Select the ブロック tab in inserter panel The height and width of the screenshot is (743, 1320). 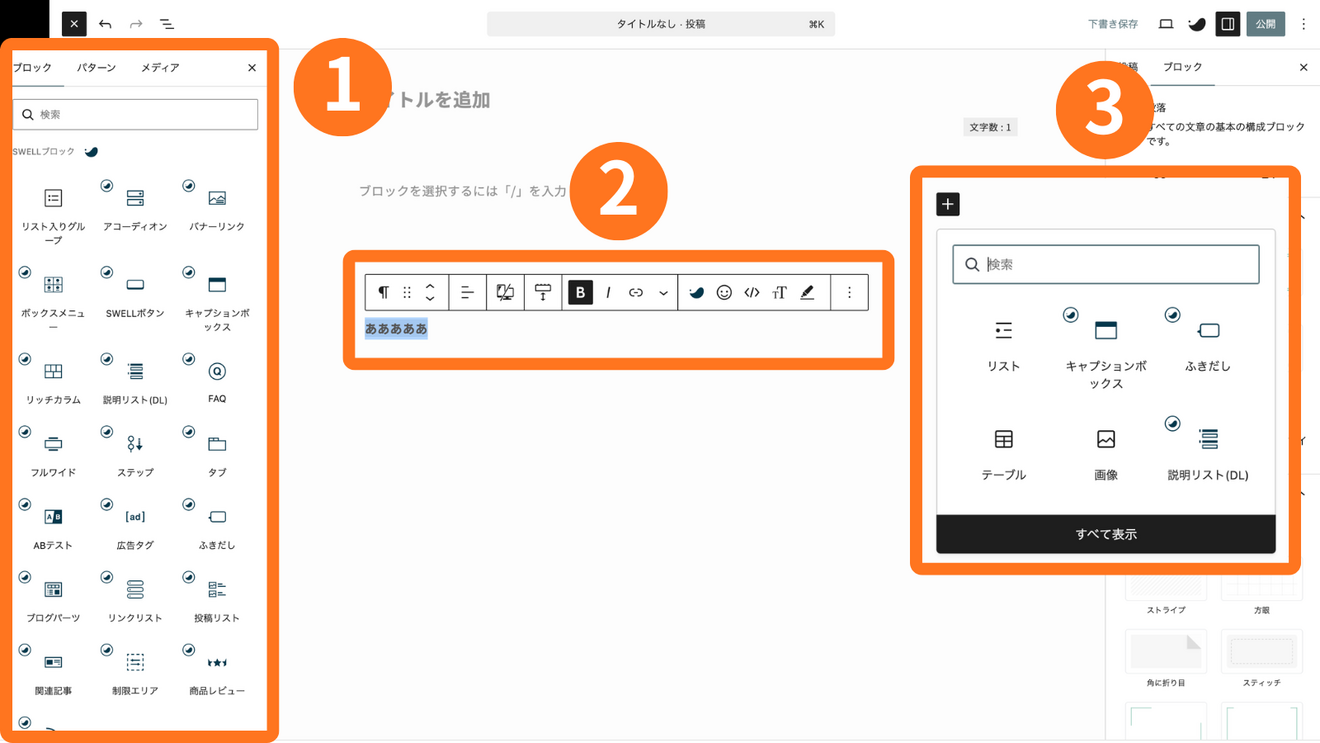click(x=33, y=68)
